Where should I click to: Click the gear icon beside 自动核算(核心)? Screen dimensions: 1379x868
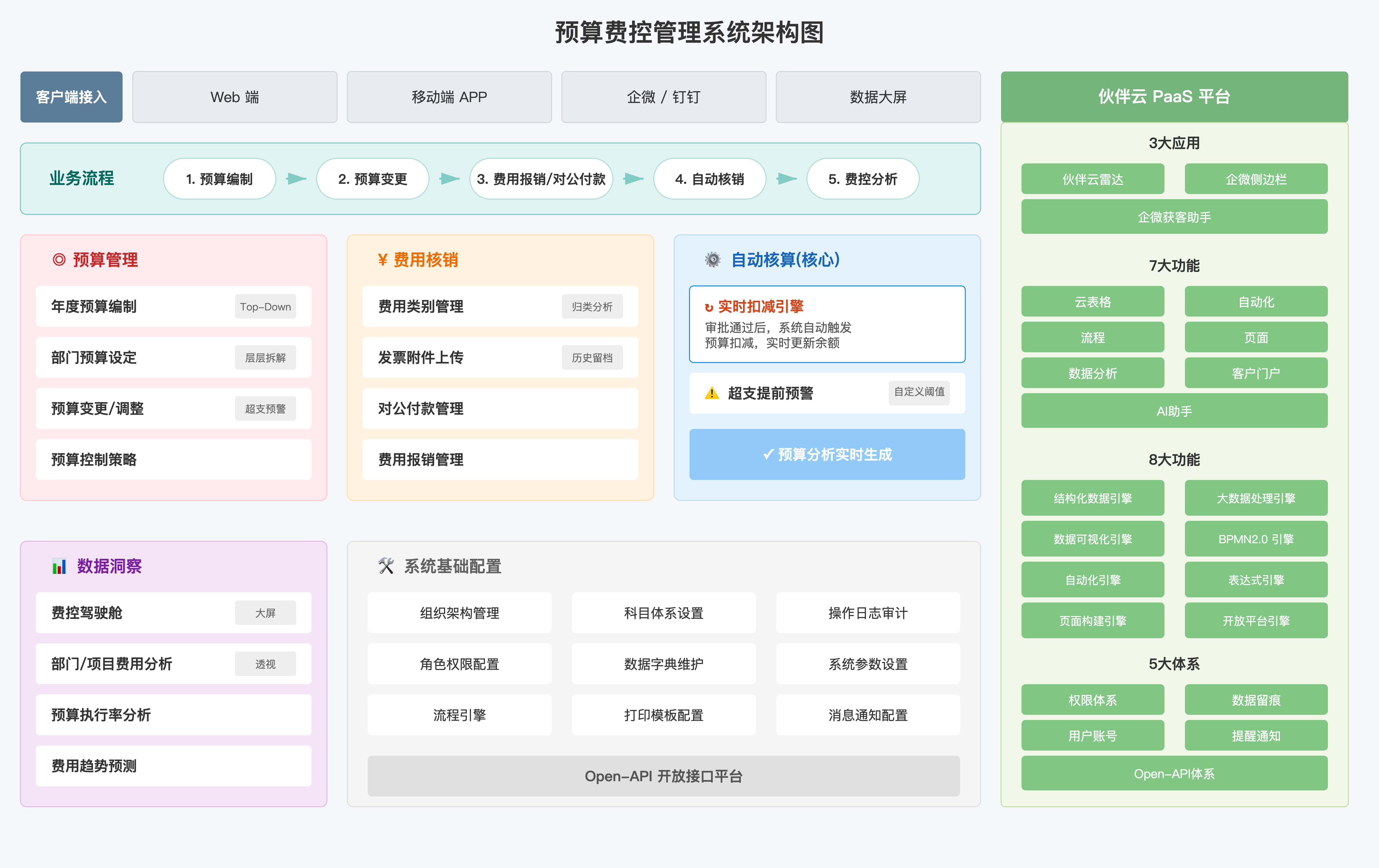click(712, 260)
